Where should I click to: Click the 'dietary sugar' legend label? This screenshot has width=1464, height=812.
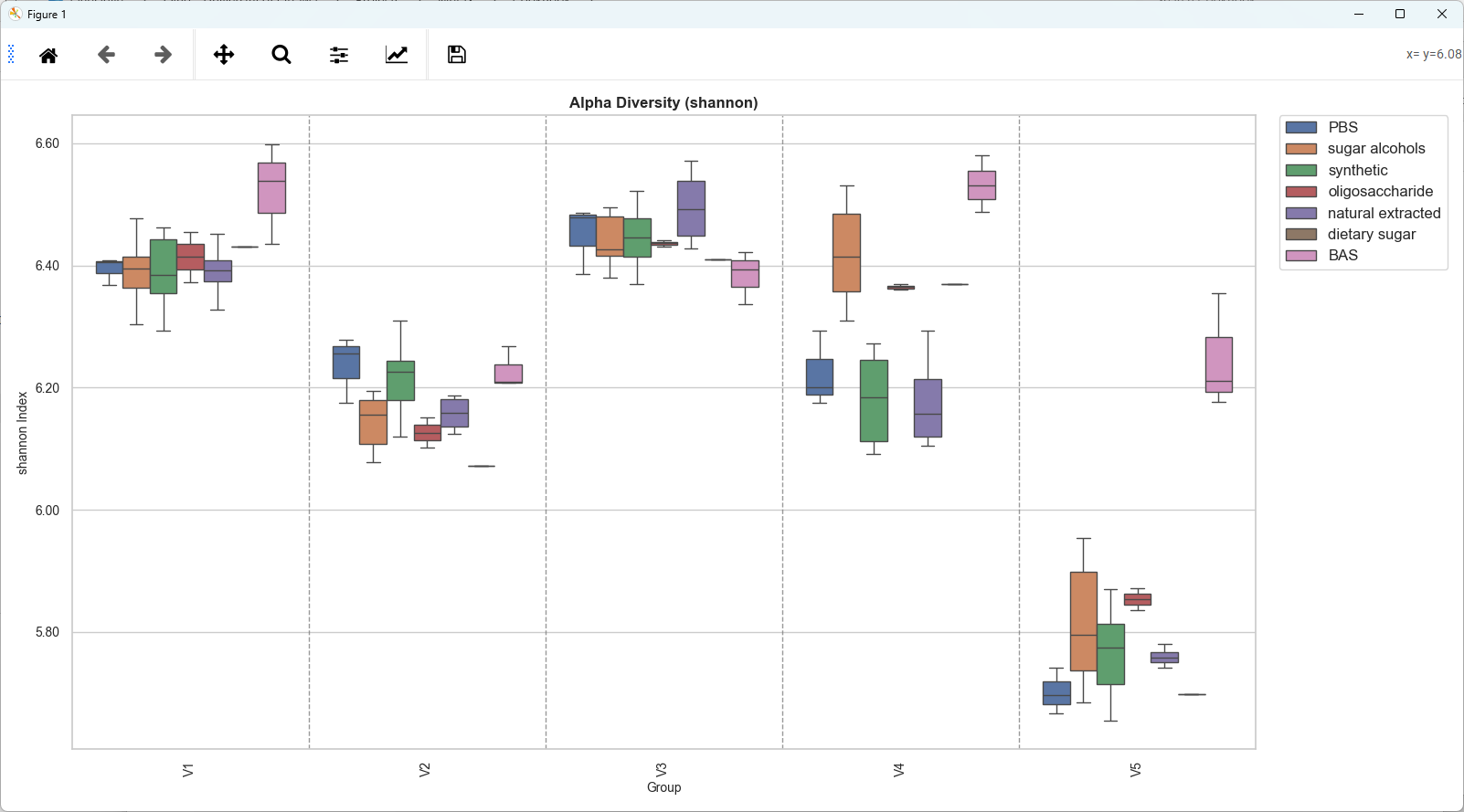click(1372, 235)
